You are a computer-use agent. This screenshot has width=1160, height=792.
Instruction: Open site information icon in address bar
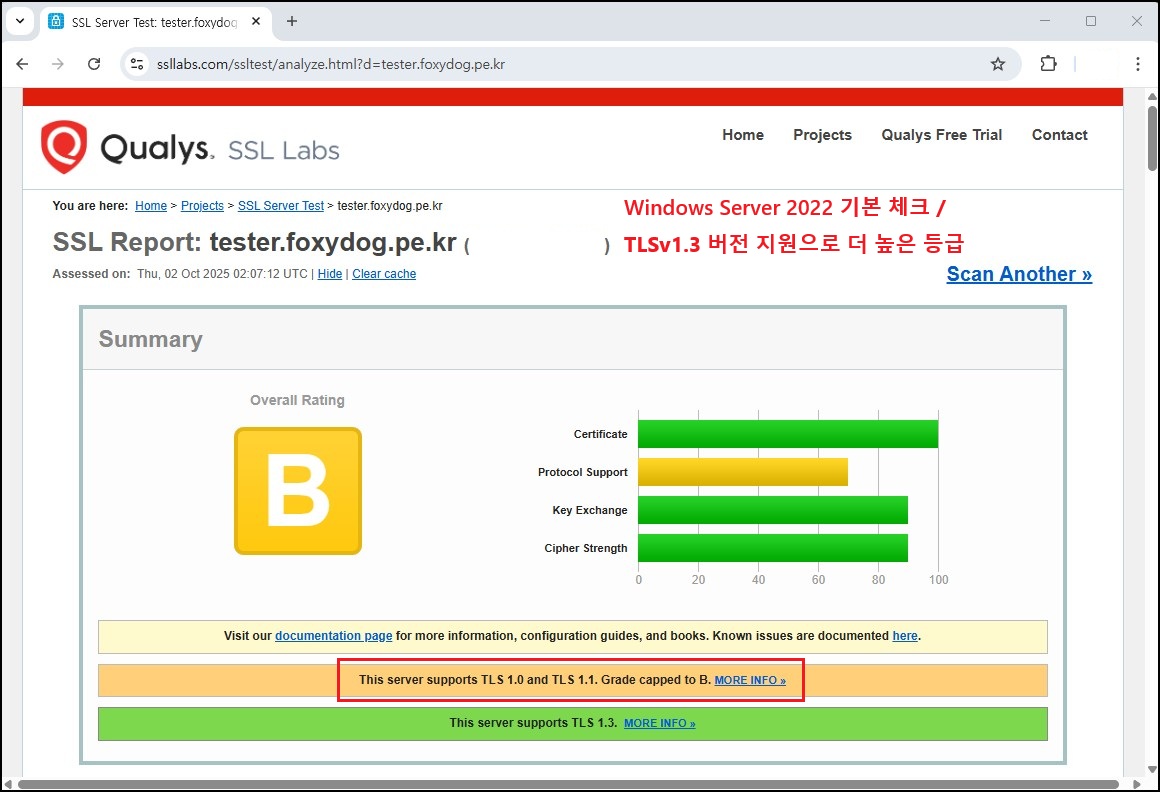(x=137, y=64)
